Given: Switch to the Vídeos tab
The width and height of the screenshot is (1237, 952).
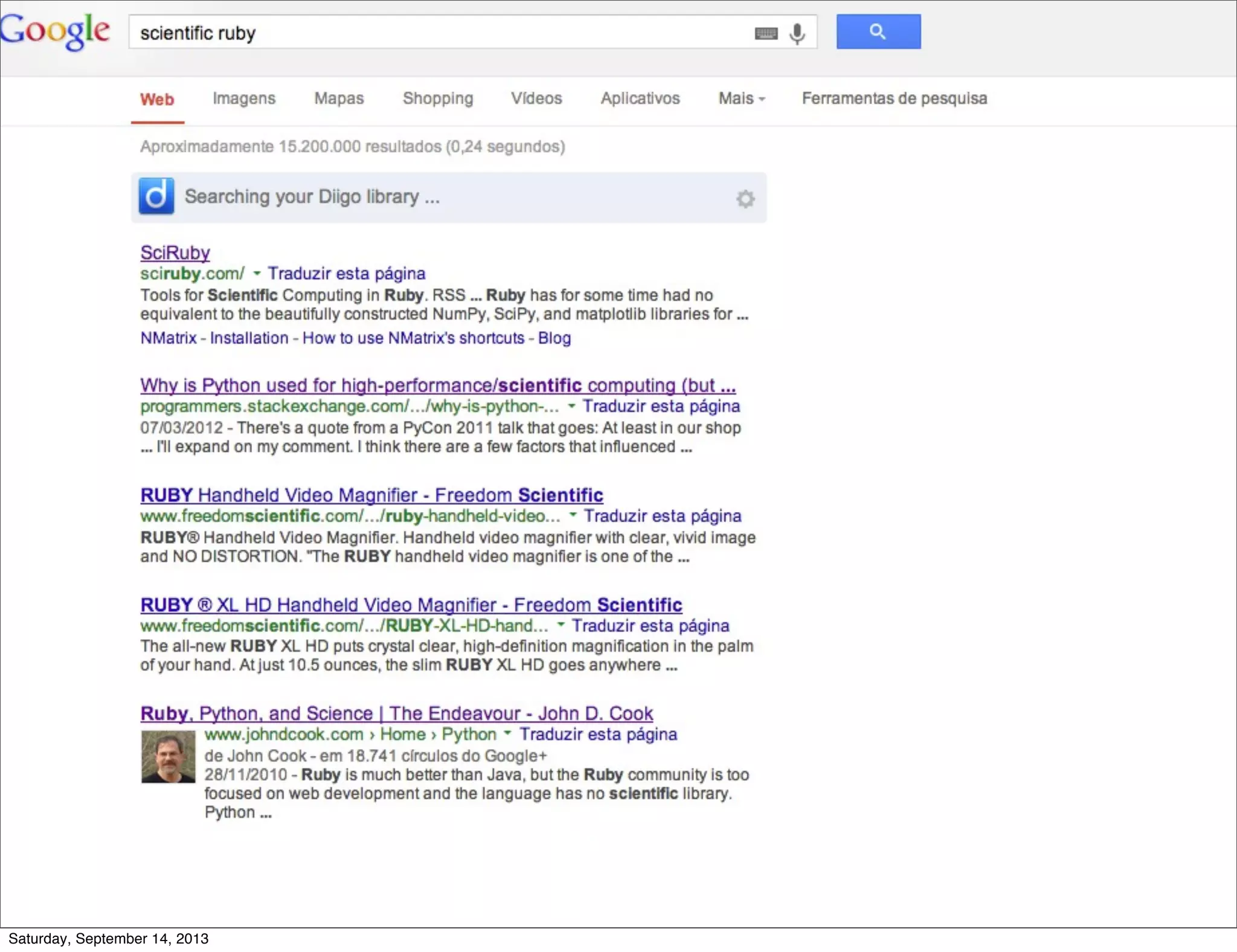Looking at the screenshot, I should pos(536,98).
